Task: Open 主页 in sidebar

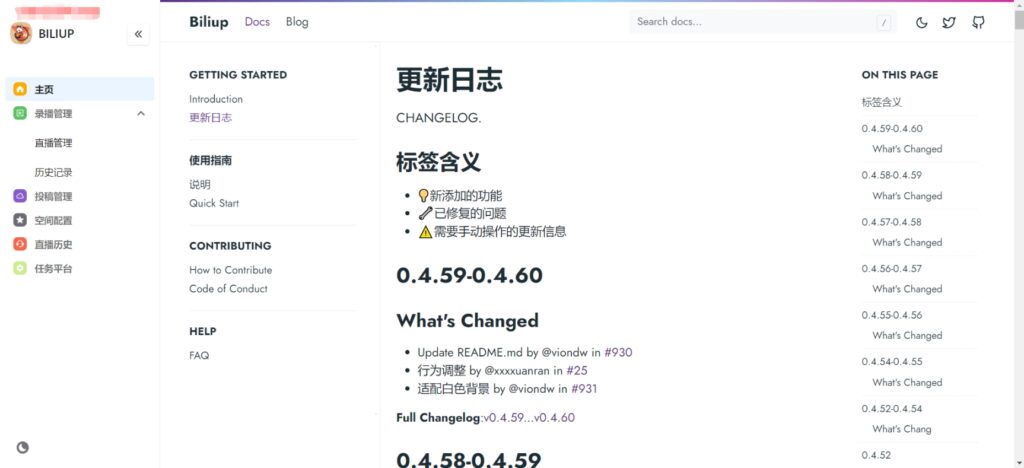Action: point(80,89)
